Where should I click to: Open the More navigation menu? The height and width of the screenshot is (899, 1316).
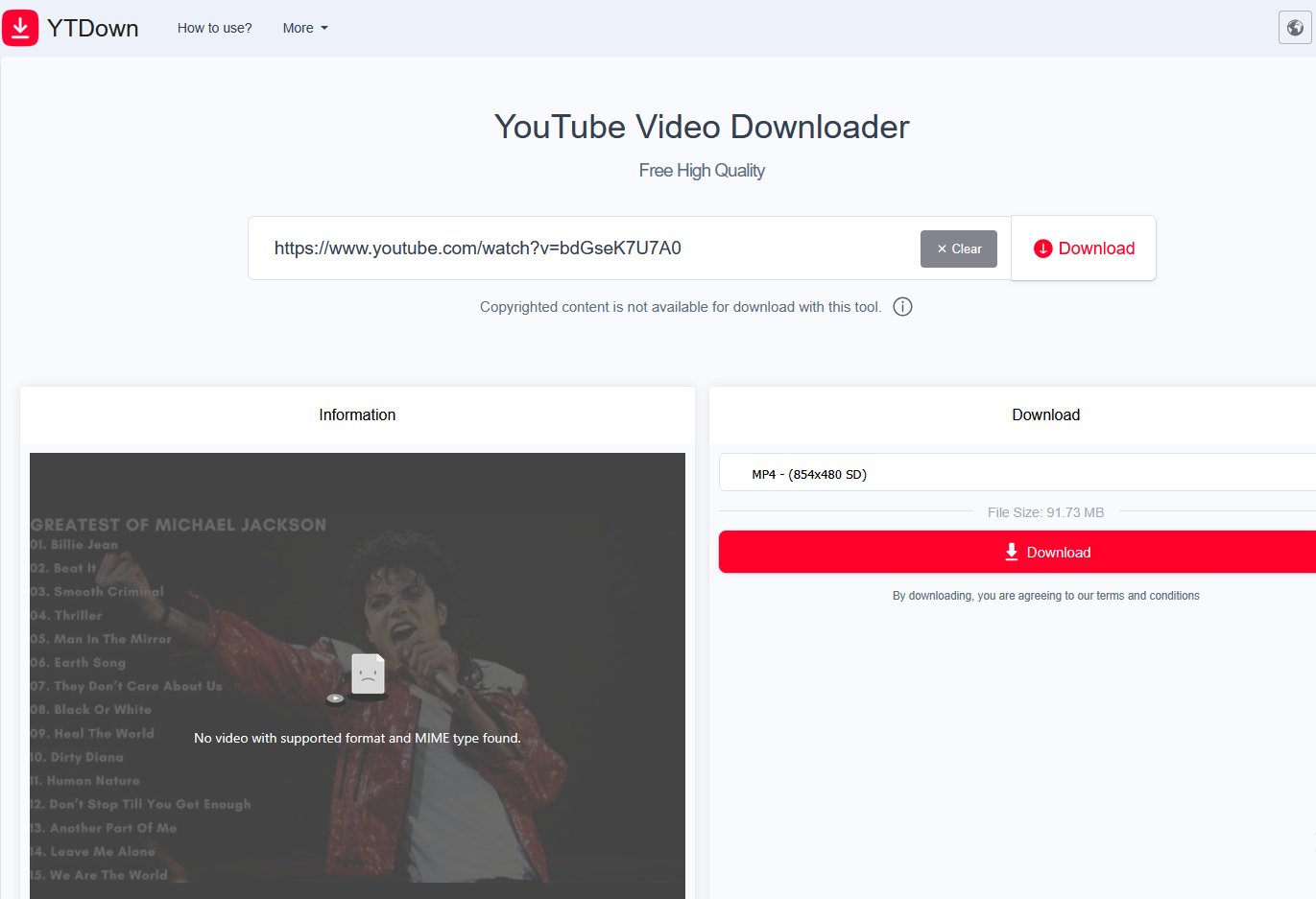(x=299, y=28)
